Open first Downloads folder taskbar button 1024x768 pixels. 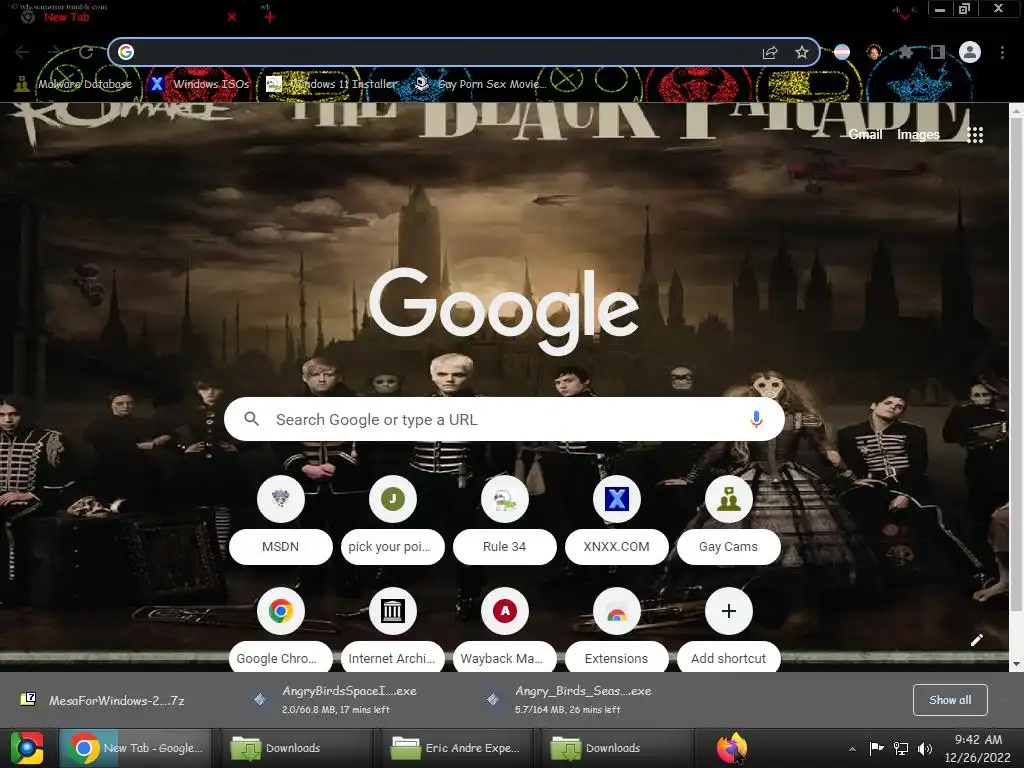coord(296,748)
